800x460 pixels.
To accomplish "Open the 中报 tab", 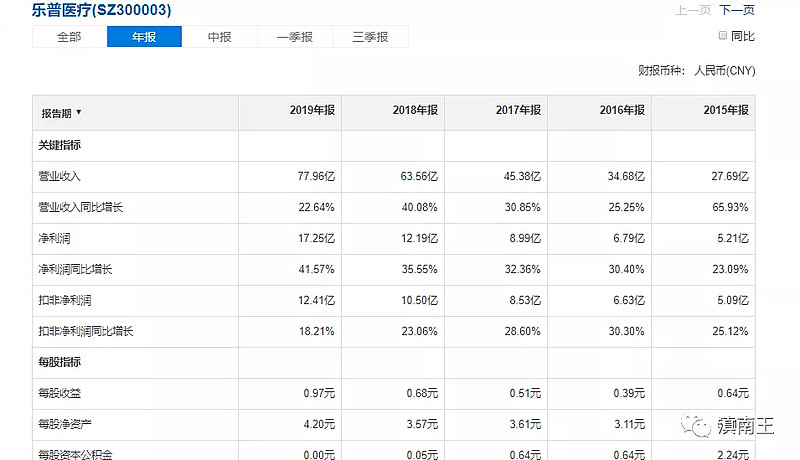I will pyautogui.click(x=220, y=37).
